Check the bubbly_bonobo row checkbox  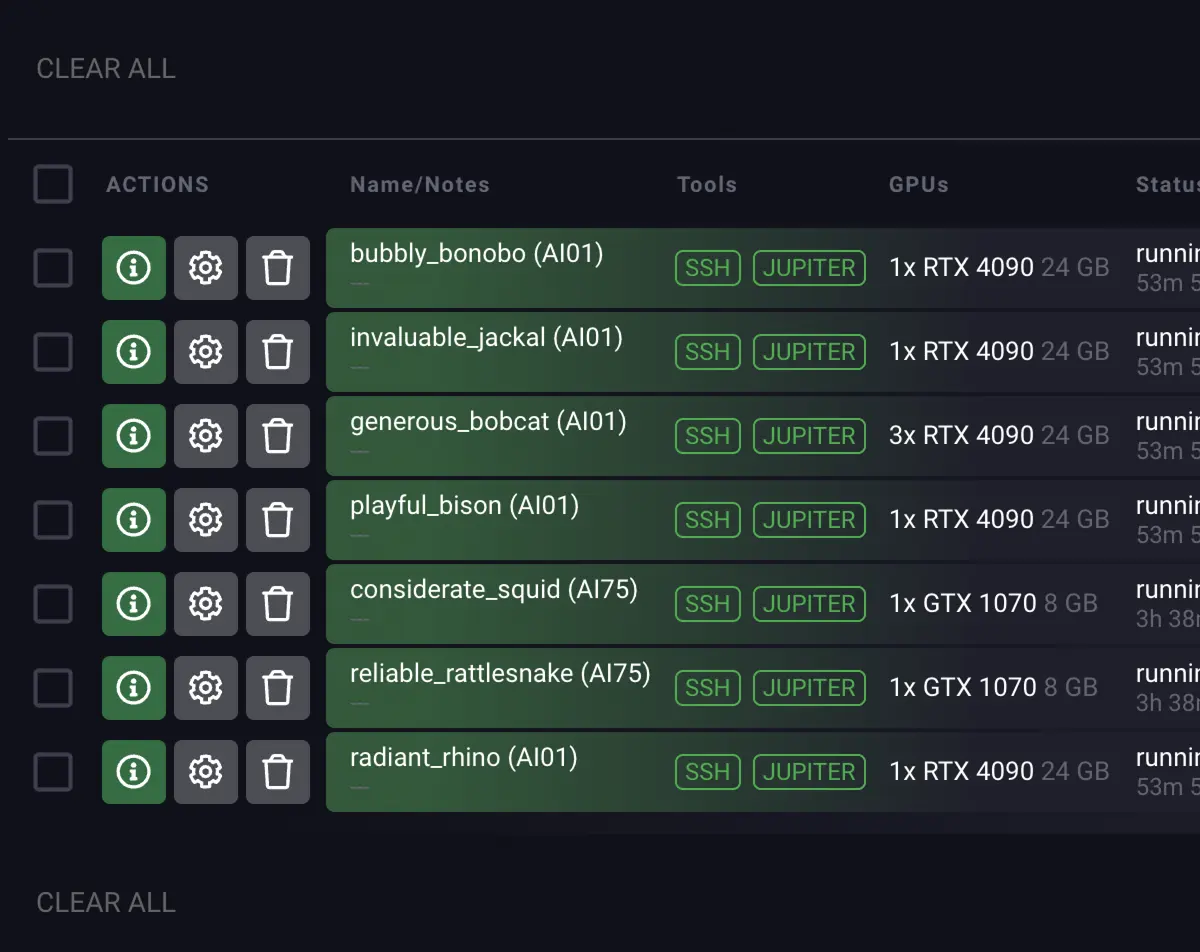tap(53, 268)
